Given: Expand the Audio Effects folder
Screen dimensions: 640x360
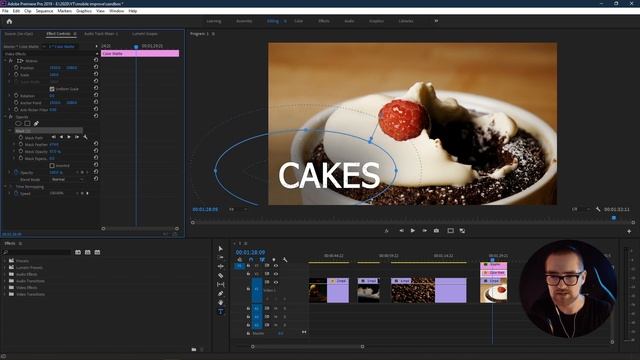Looking at the screenshot, I should tap(5, 274).
